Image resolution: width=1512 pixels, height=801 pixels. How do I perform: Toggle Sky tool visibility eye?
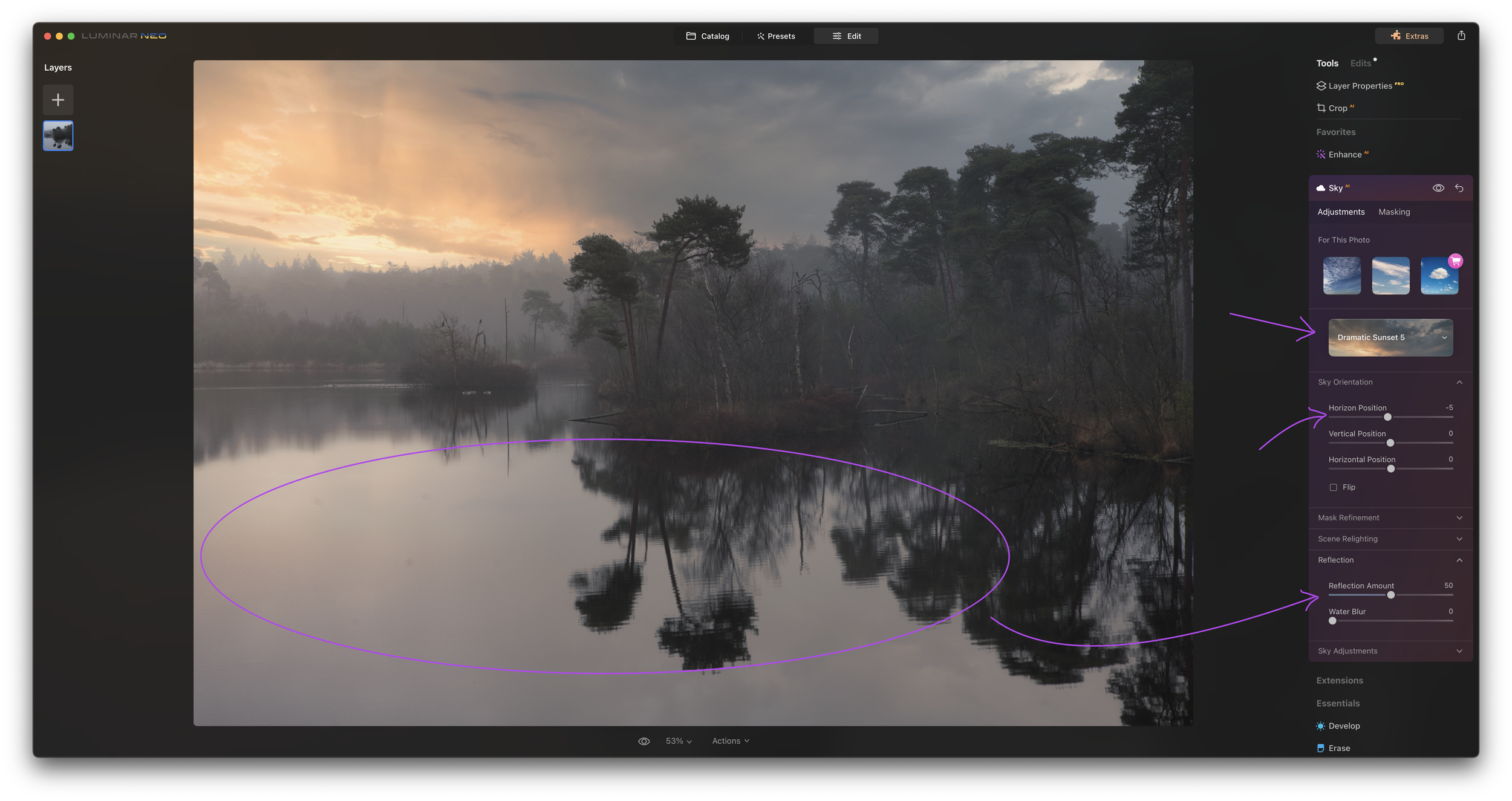click(1438, 188)
